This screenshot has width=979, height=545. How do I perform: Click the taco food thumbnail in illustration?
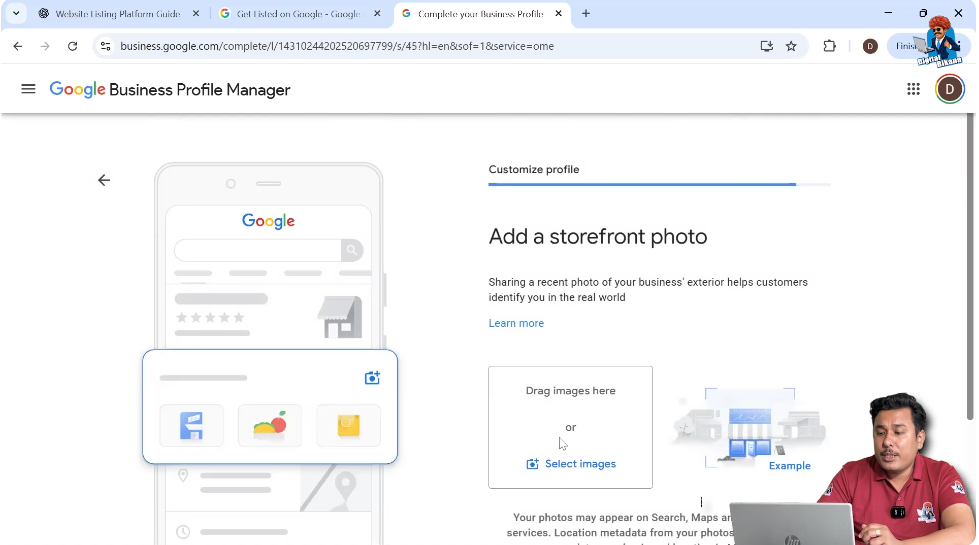click(270, 426)
